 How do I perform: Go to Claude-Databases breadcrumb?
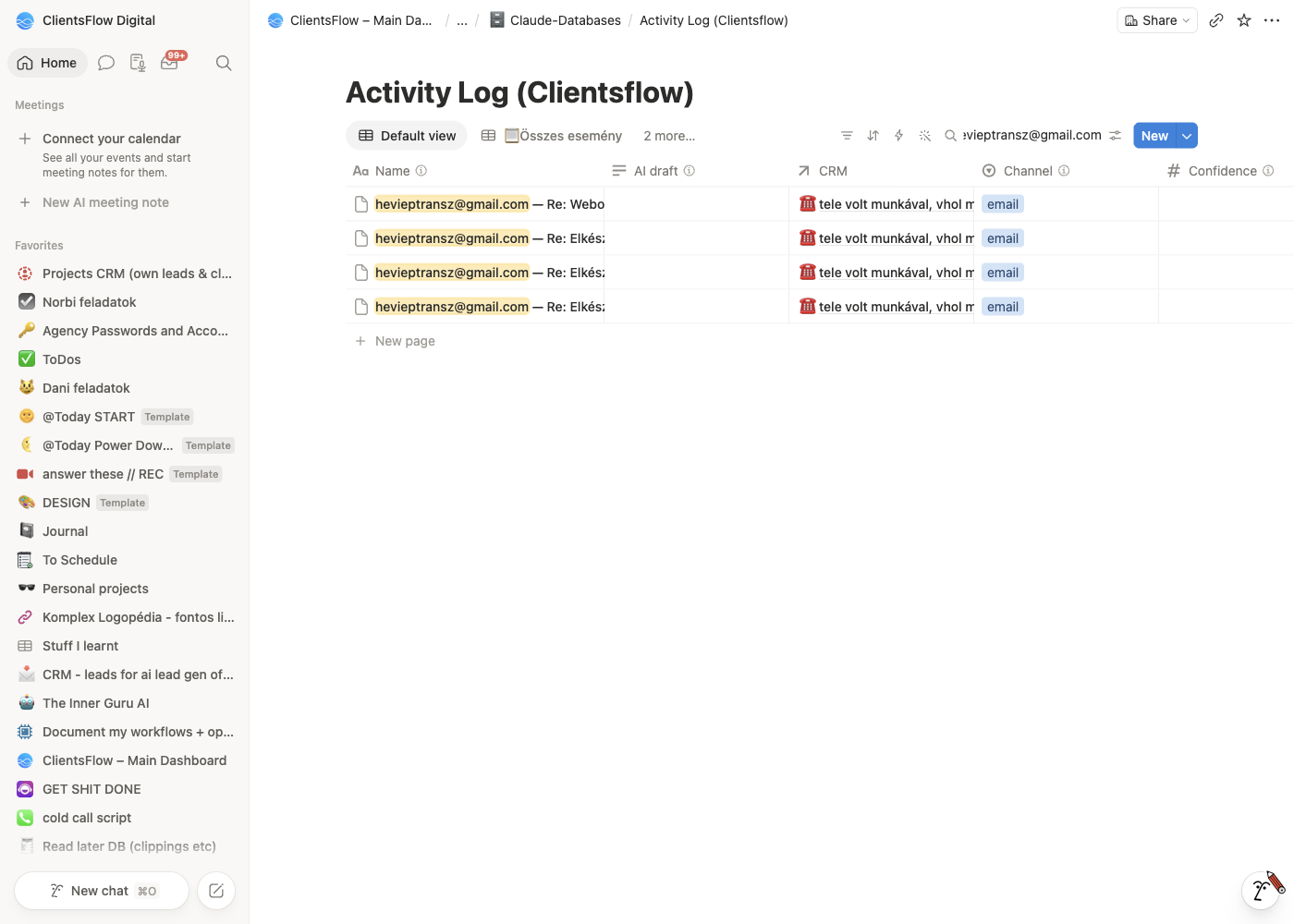coord(555,20)
